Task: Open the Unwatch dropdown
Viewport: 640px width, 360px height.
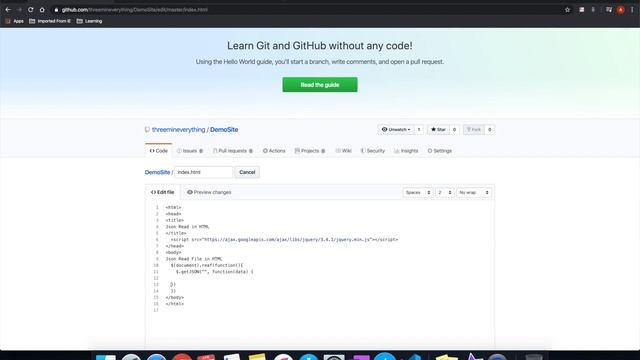Action: (396, 130)
